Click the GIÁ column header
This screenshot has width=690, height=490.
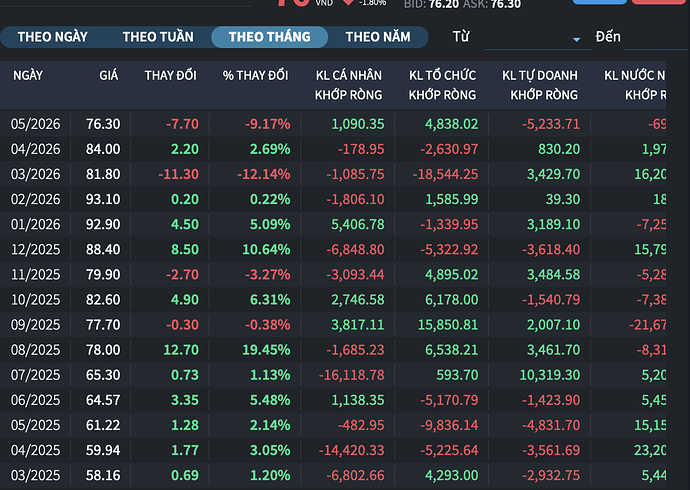109,76
